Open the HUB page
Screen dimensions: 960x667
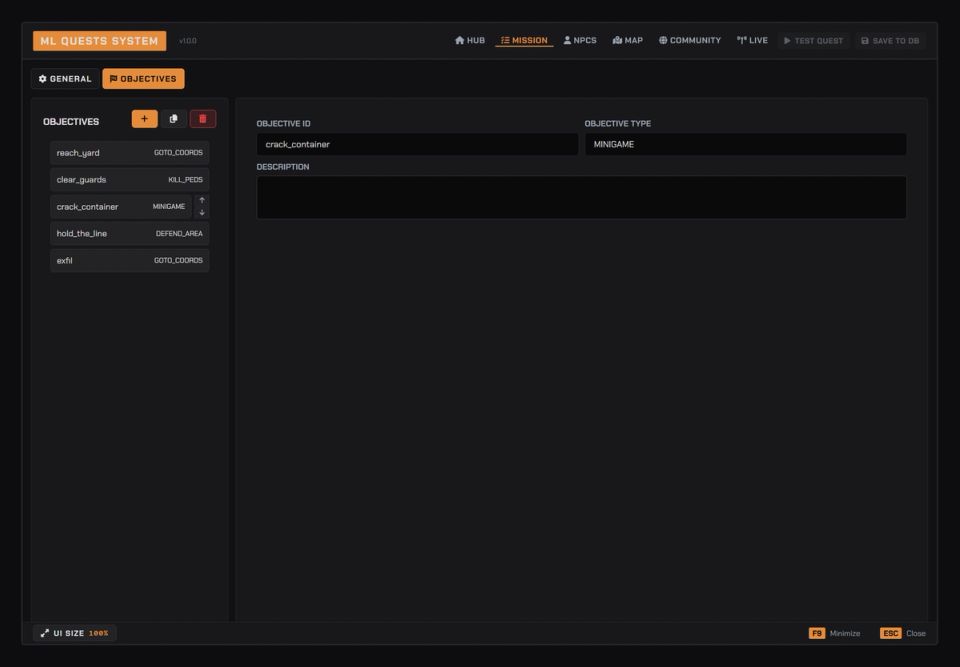(470, 40)
